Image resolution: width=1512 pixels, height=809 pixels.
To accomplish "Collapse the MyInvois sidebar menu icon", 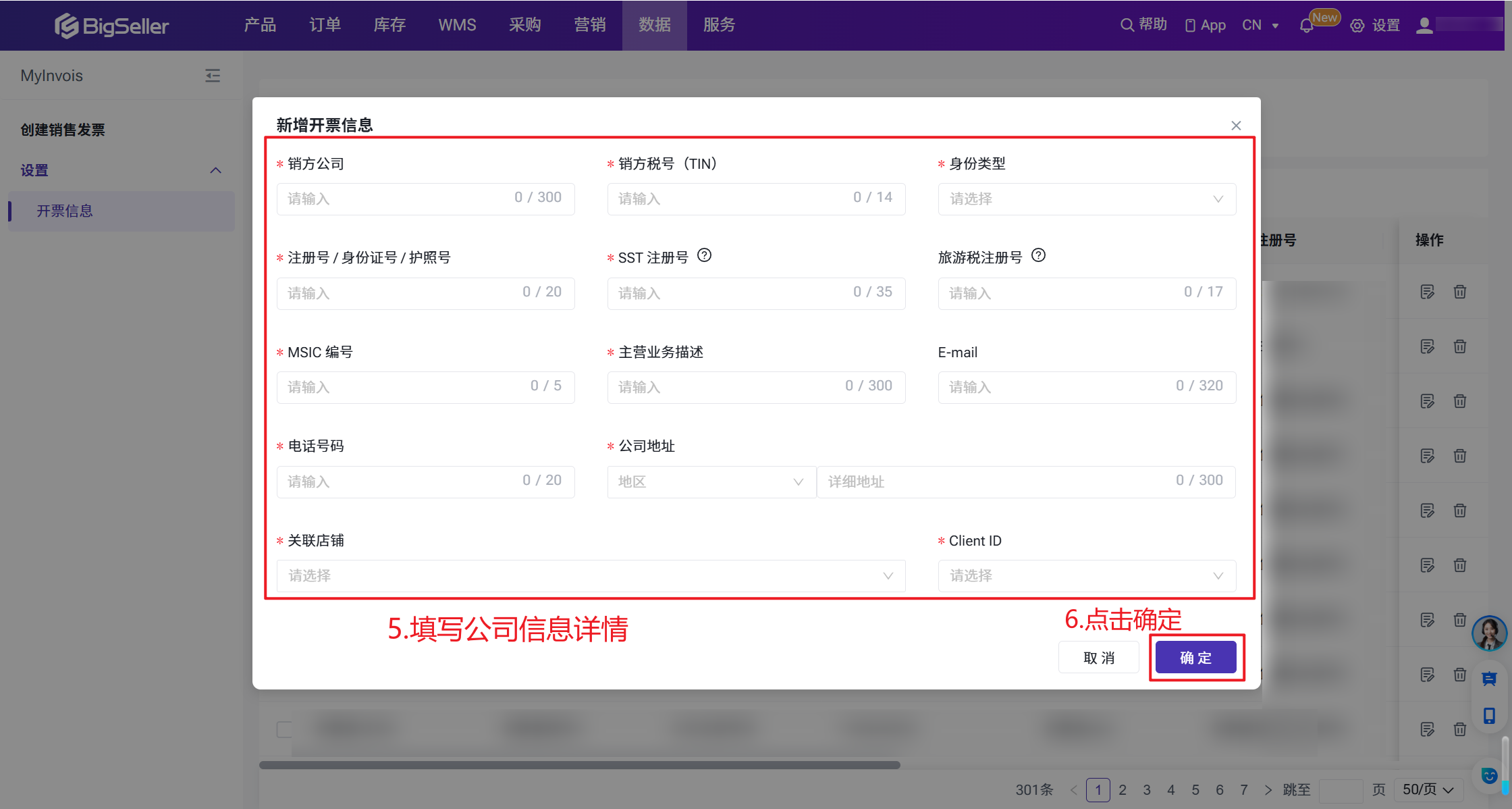I will [x=213, y=76].
